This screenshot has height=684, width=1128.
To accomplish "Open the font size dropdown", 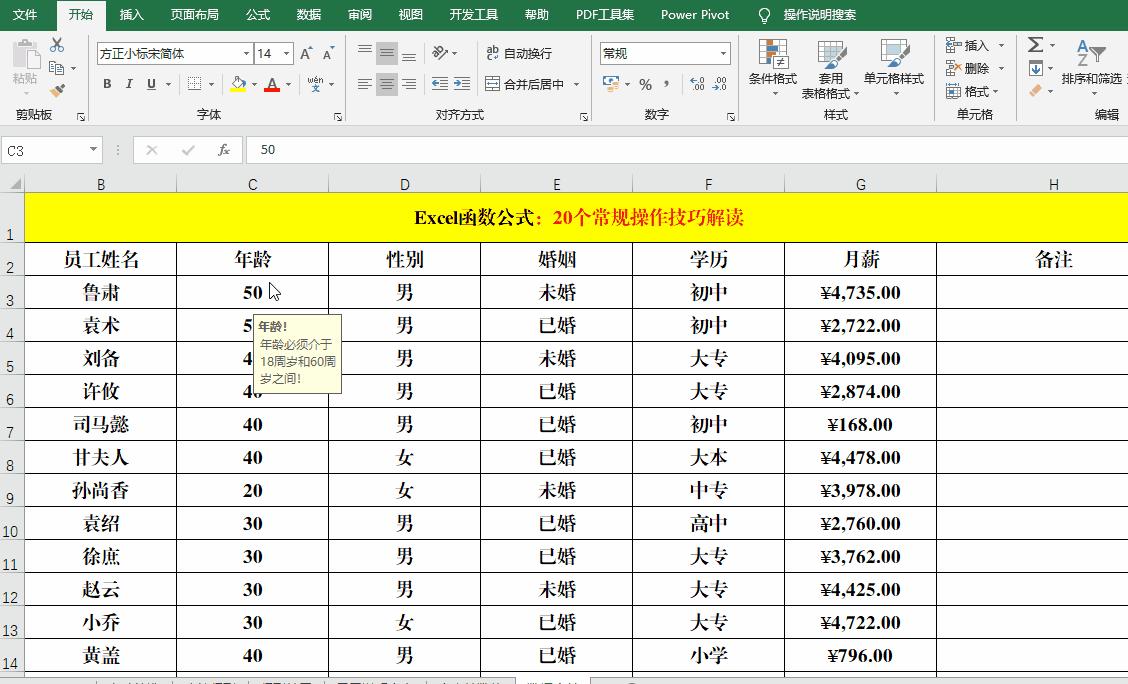I will pyautogui.click(x=288, y=52).
